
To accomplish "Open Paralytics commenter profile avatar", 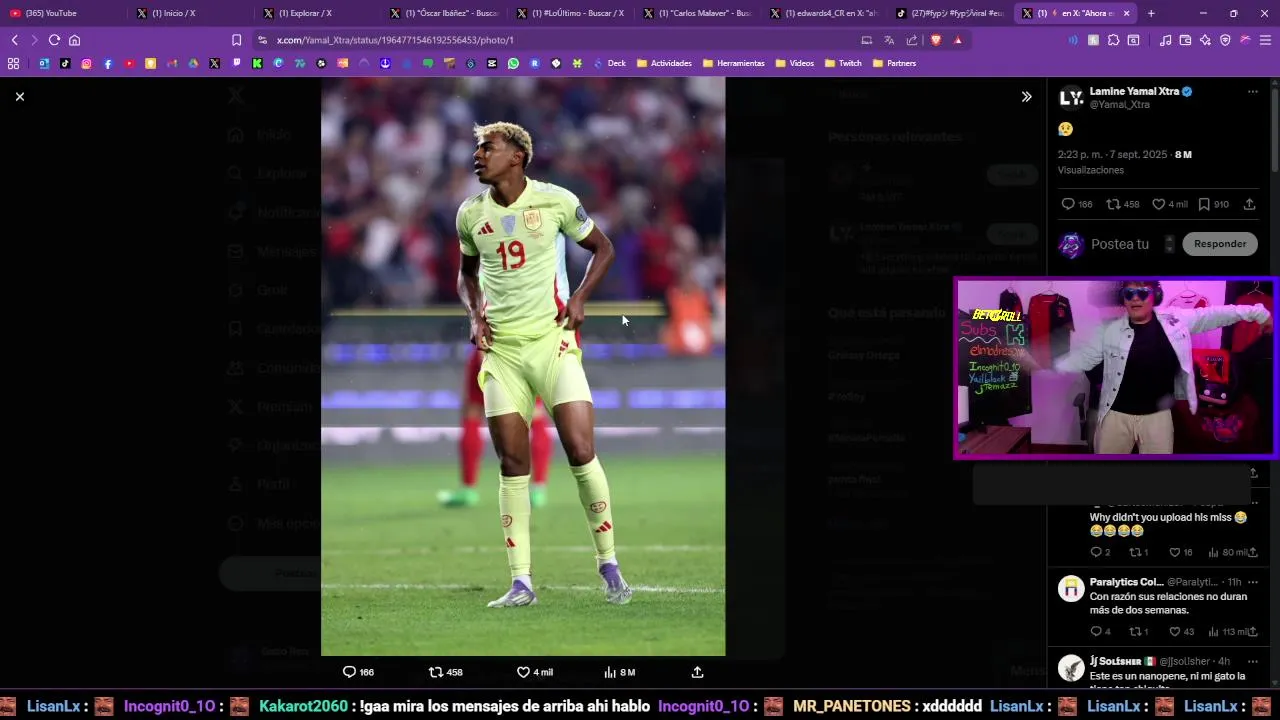I will pos(1071,588).
